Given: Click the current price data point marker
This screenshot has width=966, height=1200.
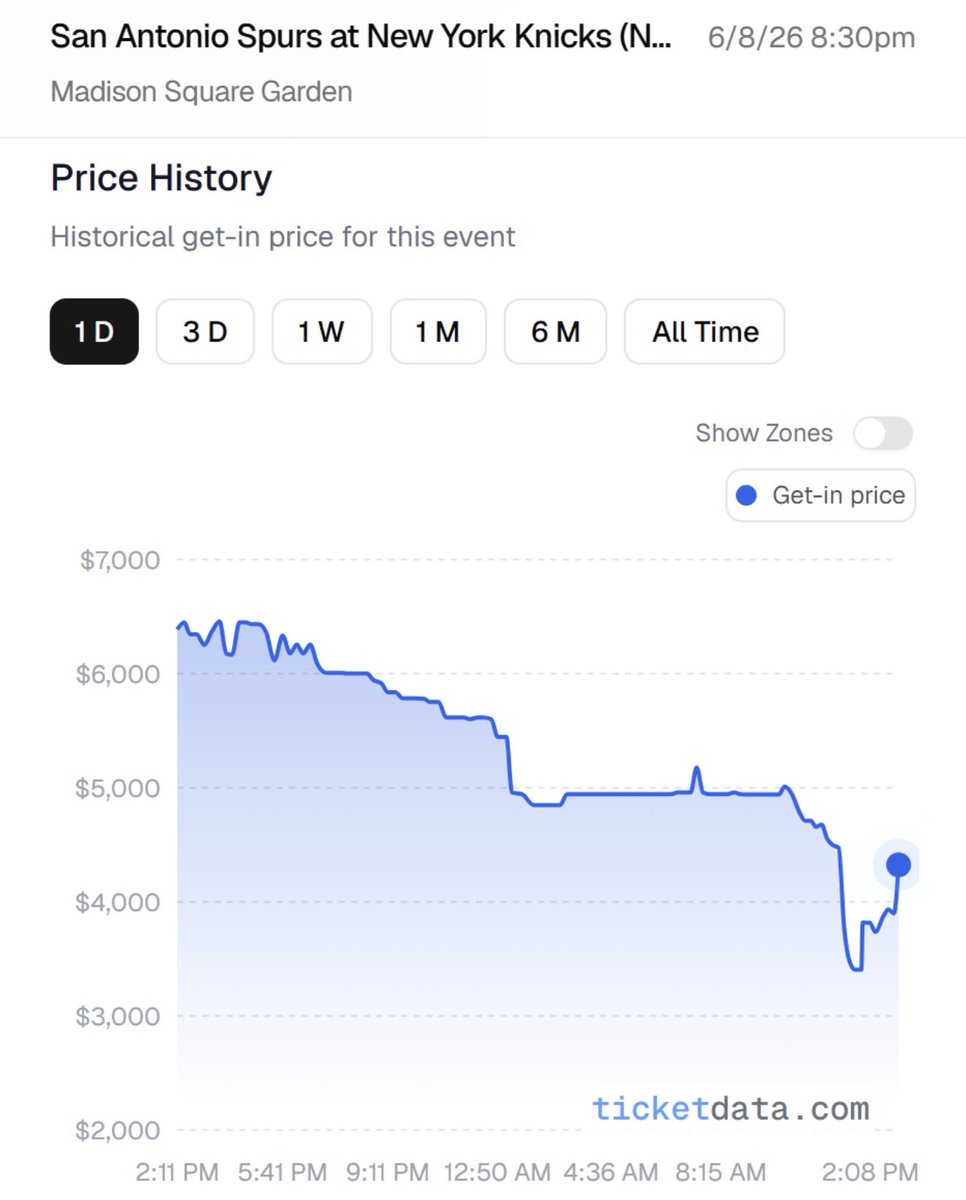Looking at the screenshot, I should (898, 865).
